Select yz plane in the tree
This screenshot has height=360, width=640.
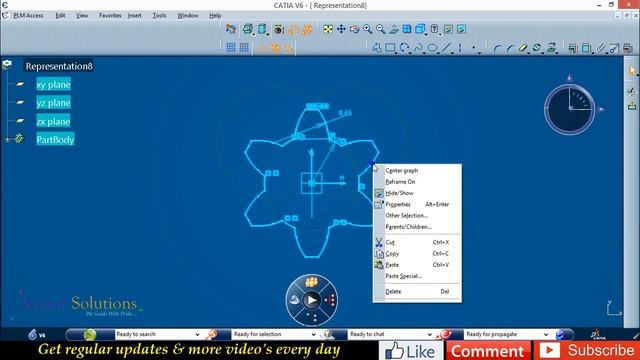point(53,103)
